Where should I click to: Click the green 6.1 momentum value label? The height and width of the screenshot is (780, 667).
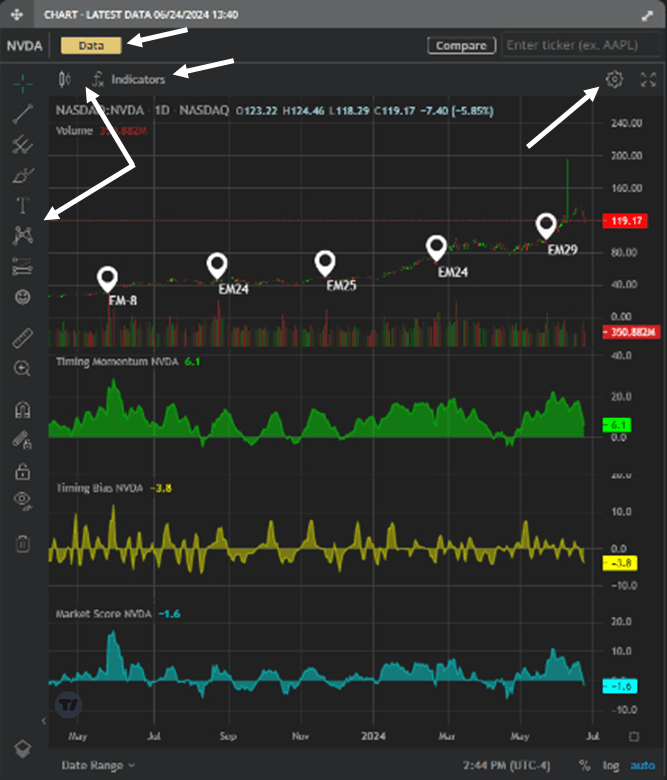click(617, 425)
